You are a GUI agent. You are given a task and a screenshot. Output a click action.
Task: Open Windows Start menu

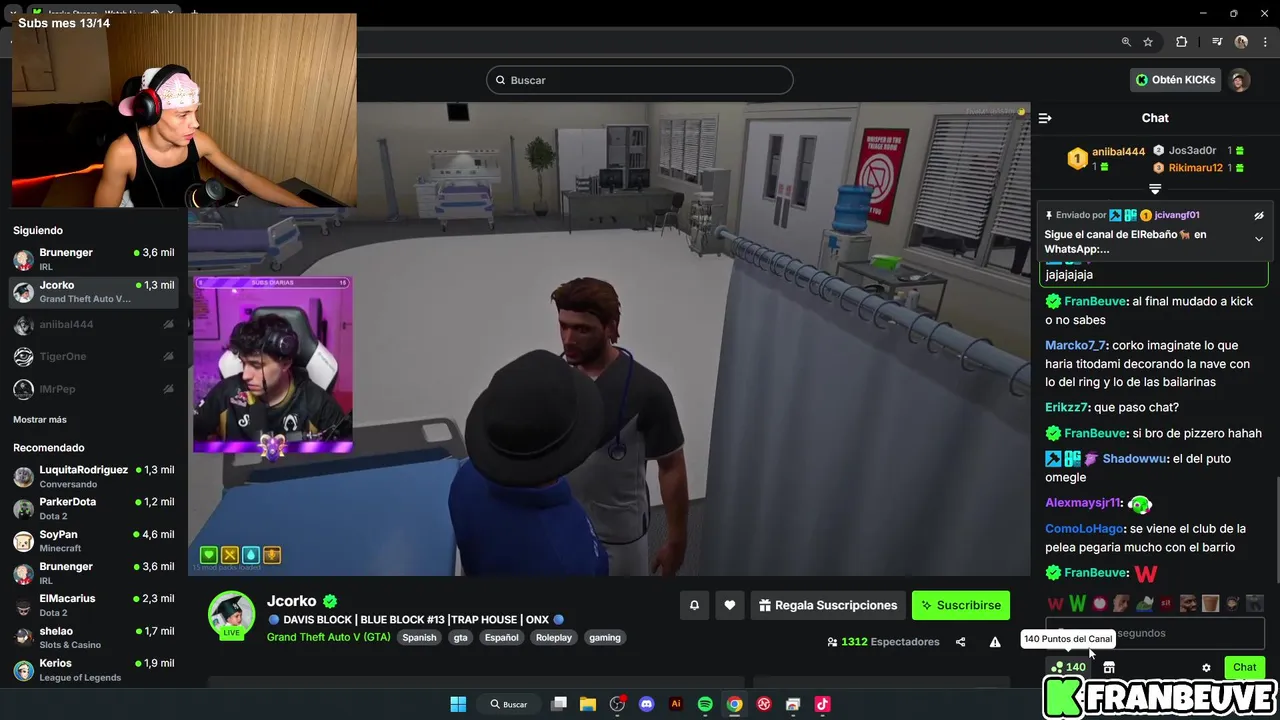(458, 704)
